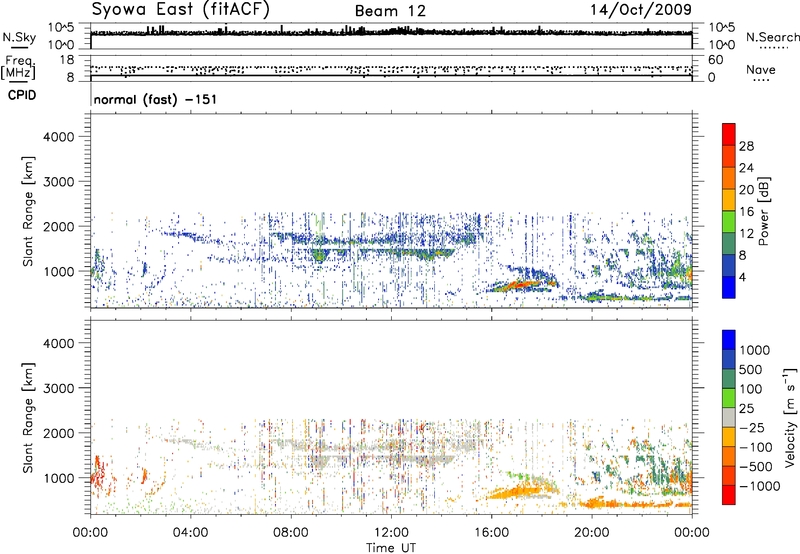Click the date '14/Oct/2009'
The width and height of the screenshot is (800, 554).
coord(641,10)
